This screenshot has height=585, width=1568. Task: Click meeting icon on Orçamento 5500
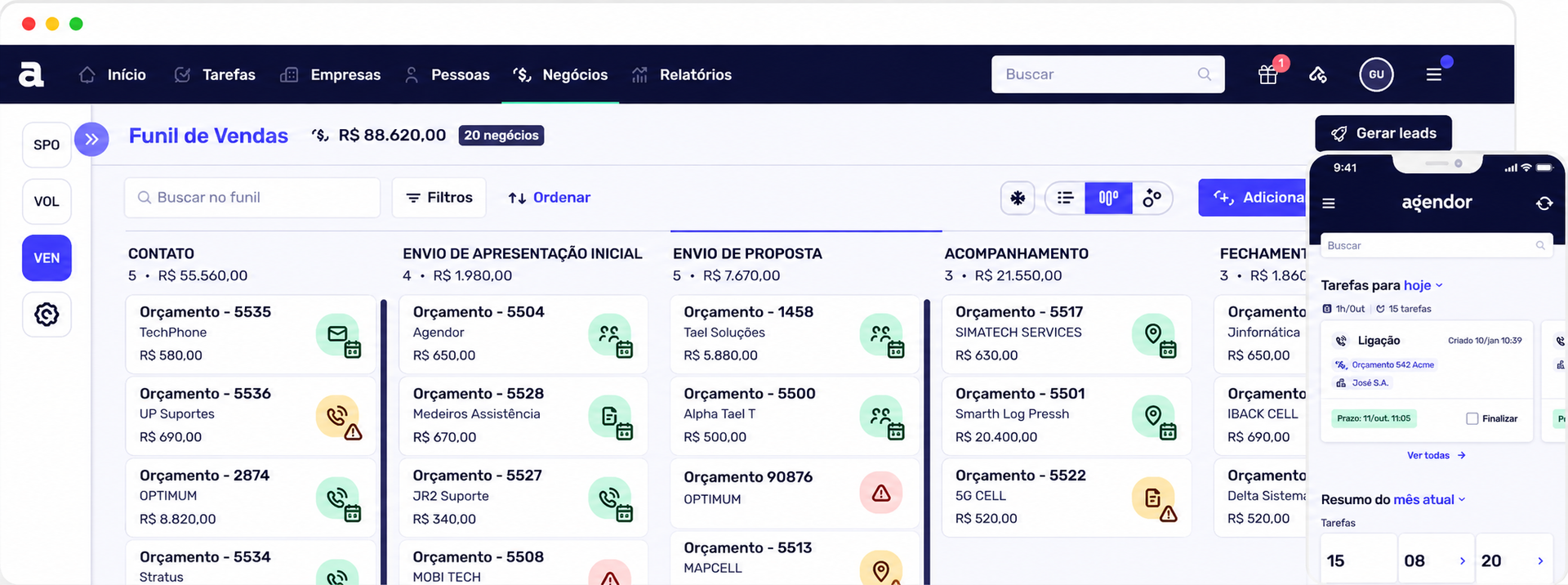tap(882, 416)
